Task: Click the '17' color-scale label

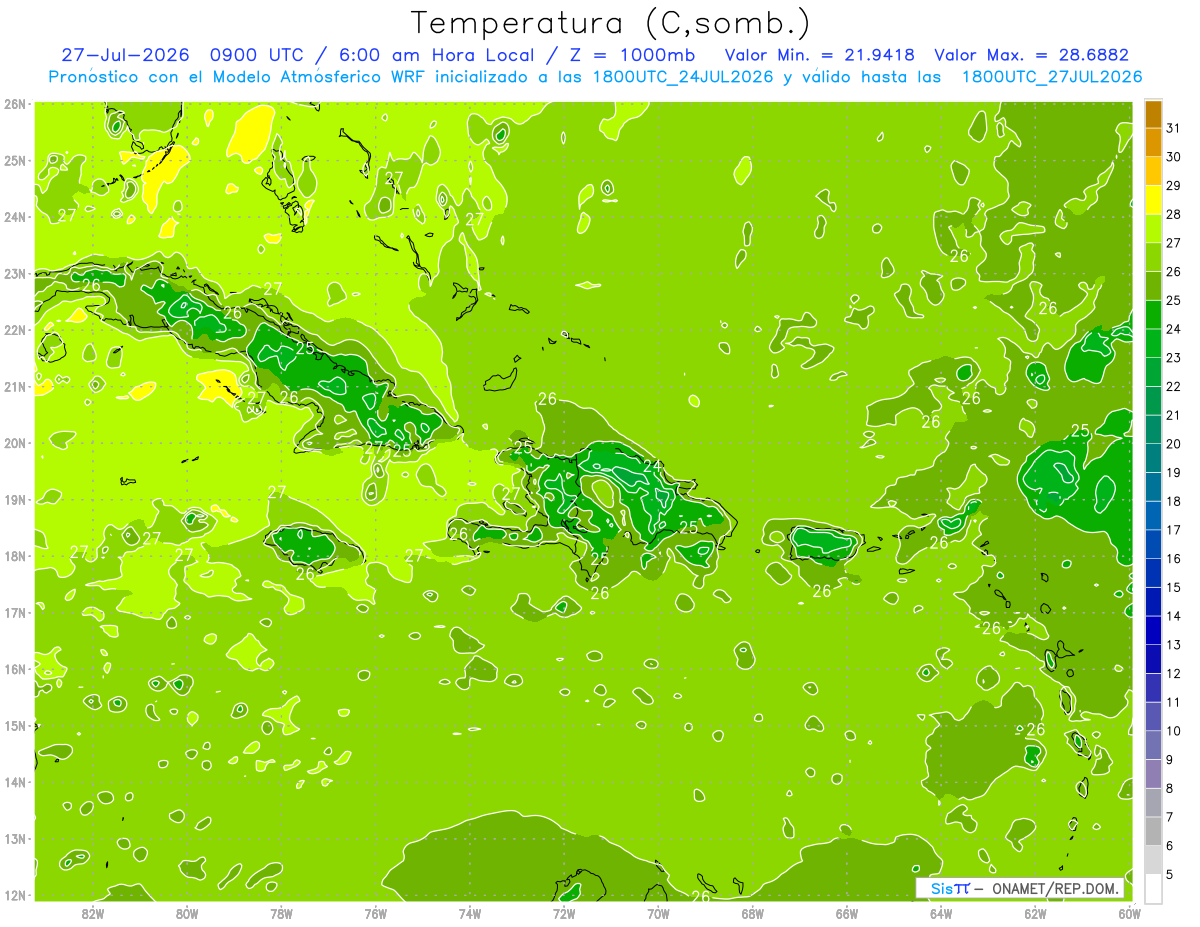Action: click(1173, 530)
